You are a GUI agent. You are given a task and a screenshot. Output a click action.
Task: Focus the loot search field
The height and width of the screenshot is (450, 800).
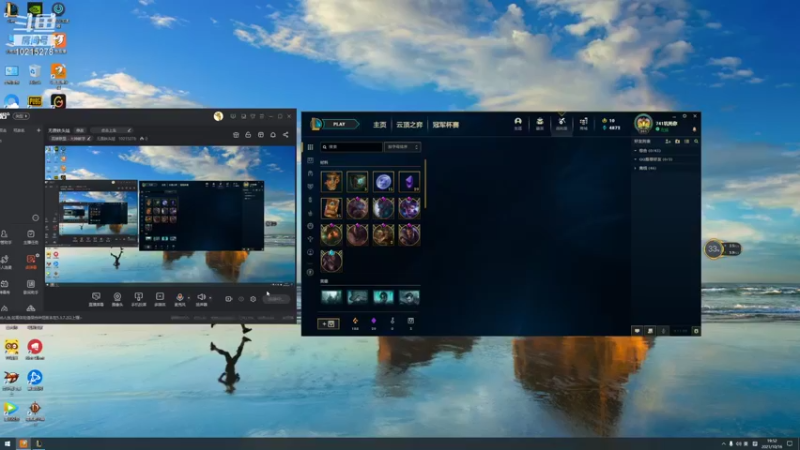[x=351, y=147]
